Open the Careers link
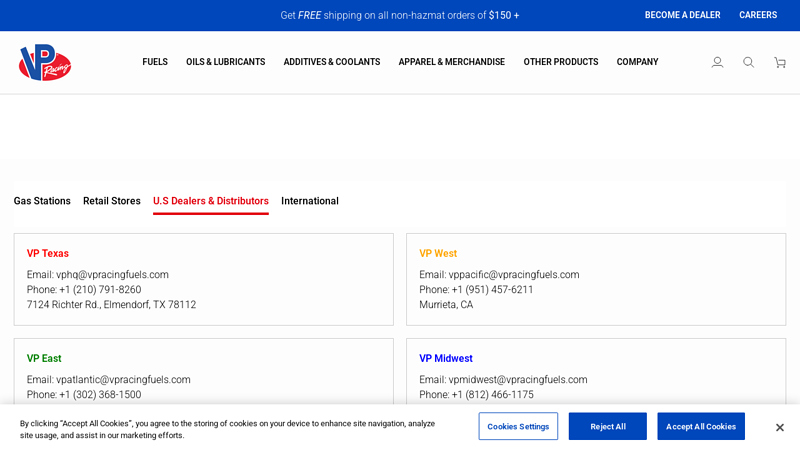 pyautogui.click(x=758, y=15)
